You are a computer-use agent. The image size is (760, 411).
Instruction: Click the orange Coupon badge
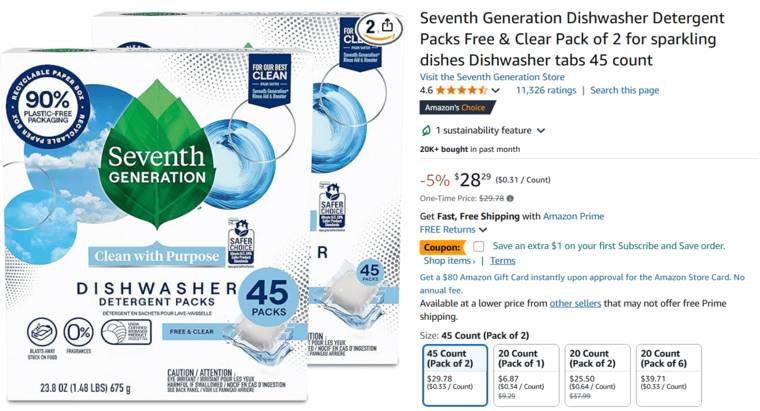[x=442, y=247]
